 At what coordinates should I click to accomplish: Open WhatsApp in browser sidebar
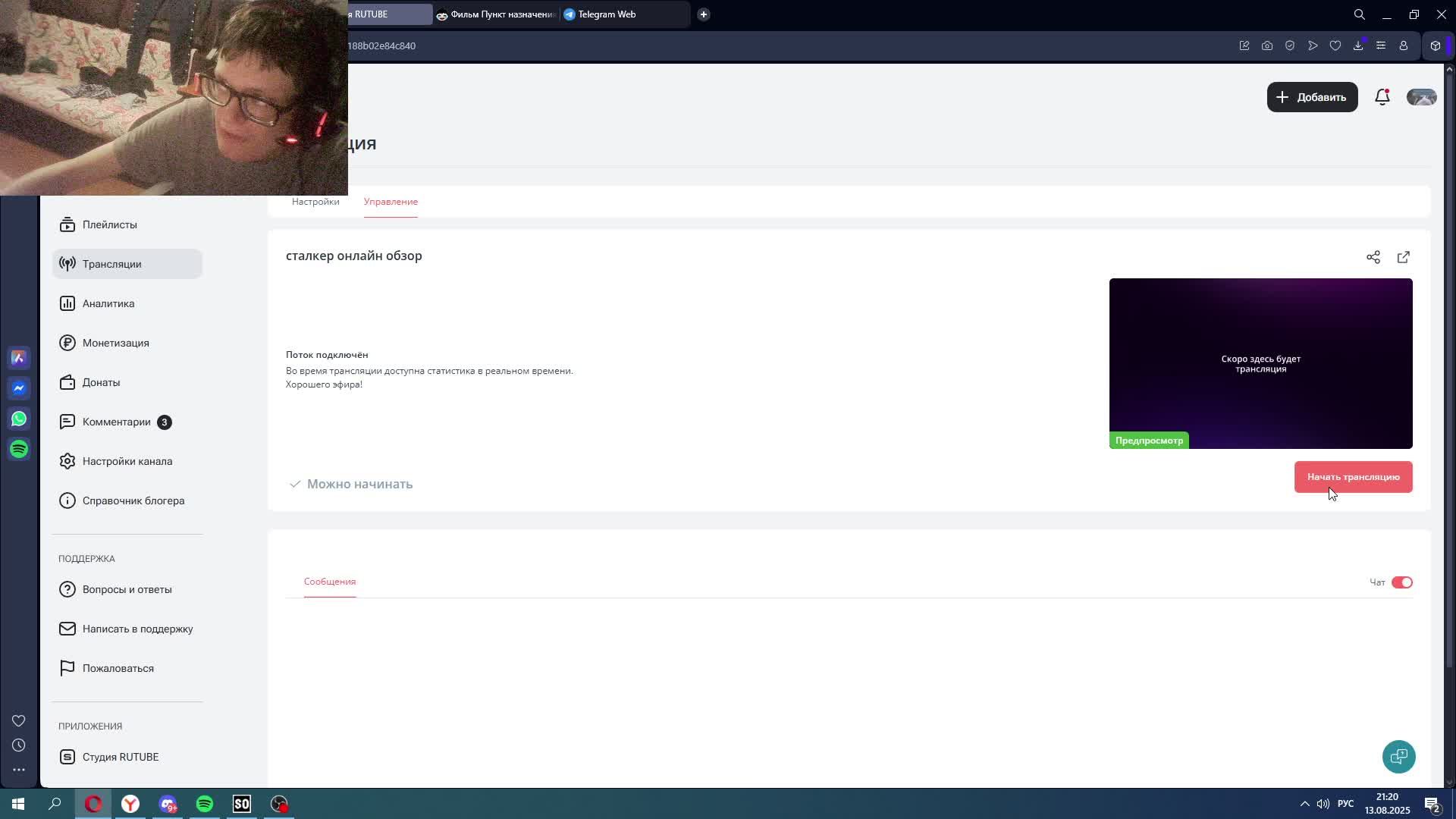point(19,419)
